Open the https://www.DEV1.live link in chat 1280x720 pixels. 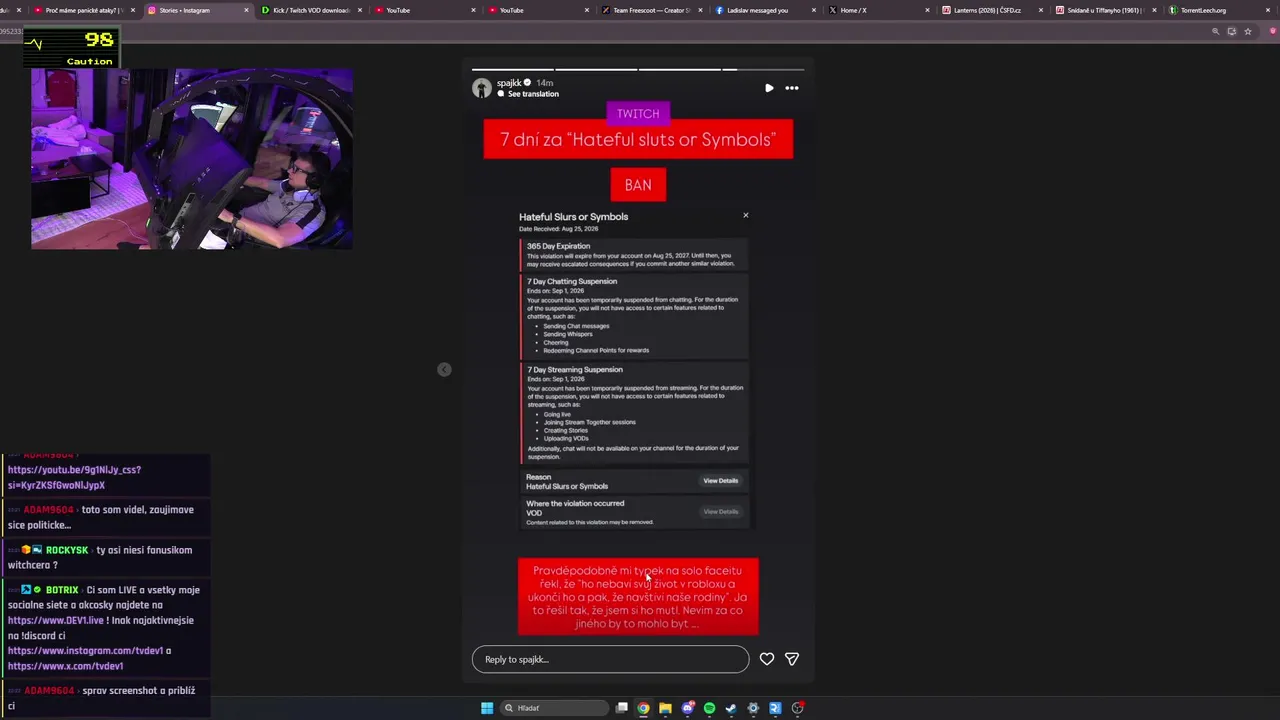pyautogui.click(x=56, y=620)
